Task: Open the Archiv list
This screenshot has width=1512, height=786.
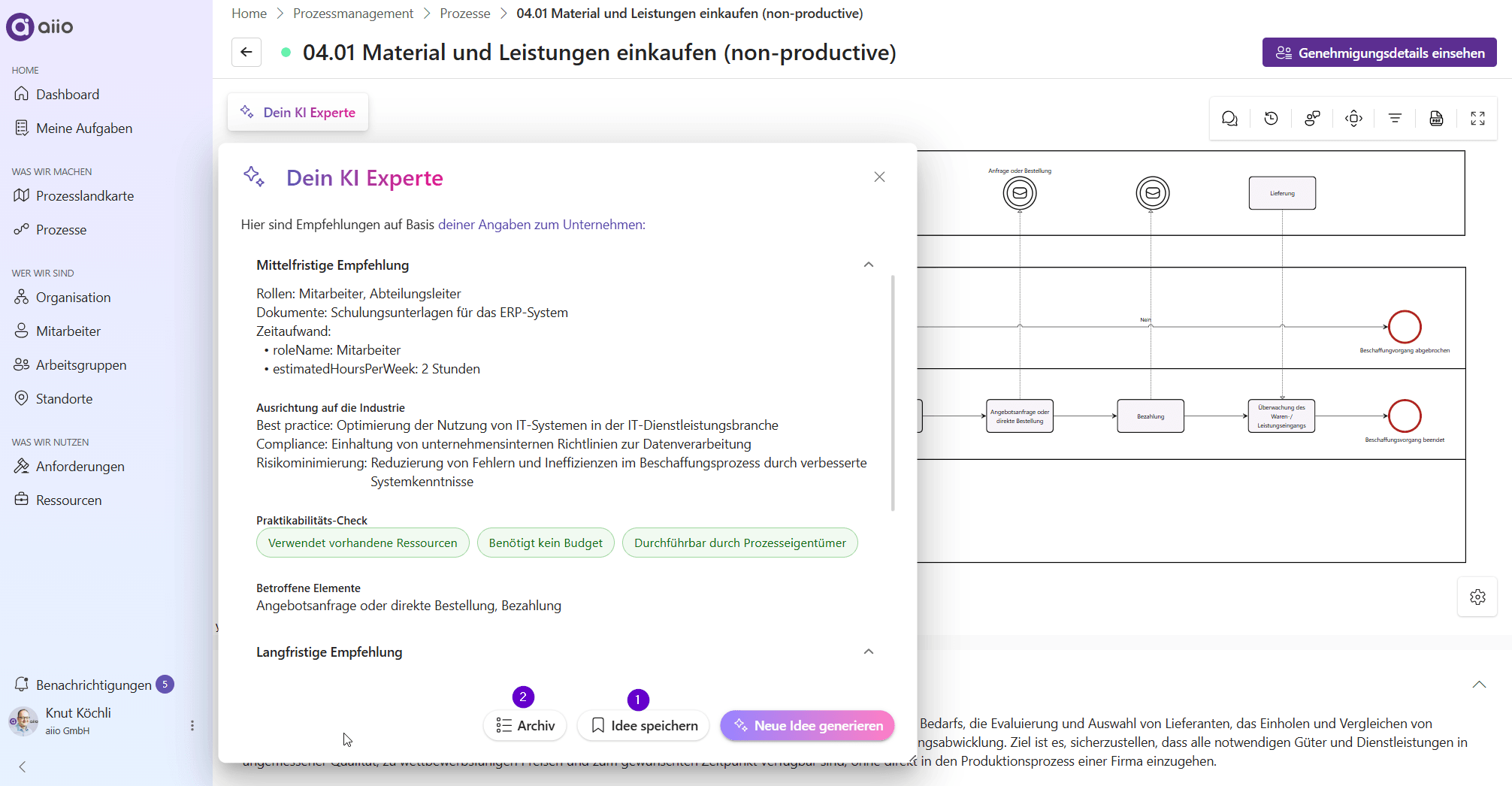Action: click(x=525, y=725)
